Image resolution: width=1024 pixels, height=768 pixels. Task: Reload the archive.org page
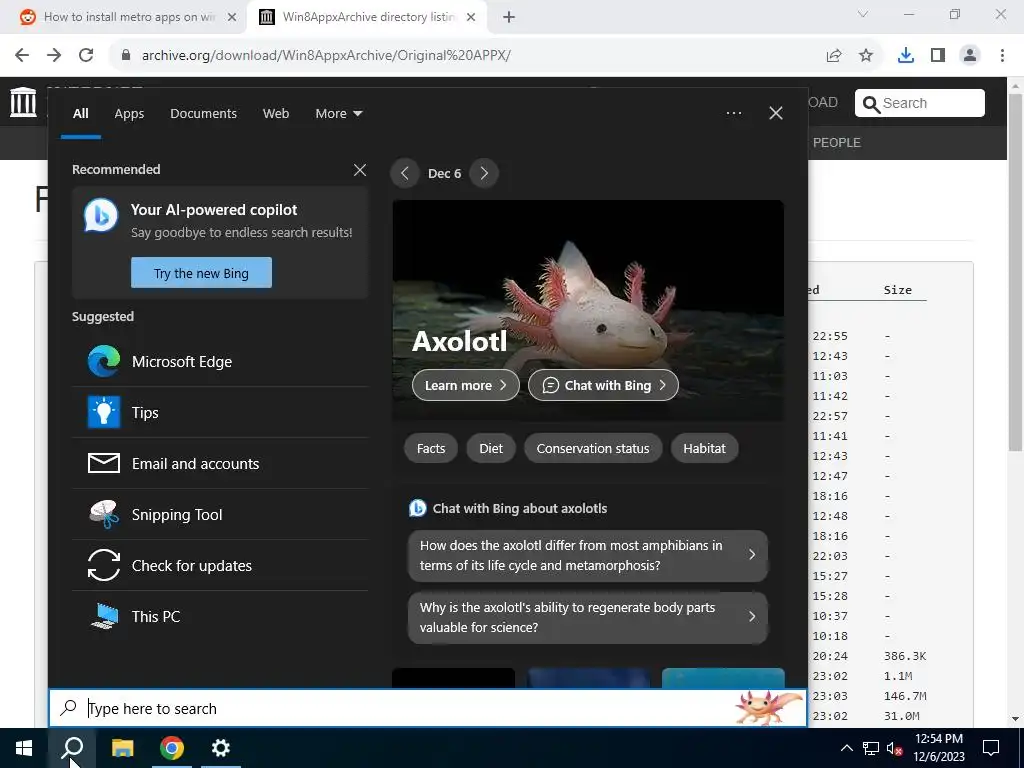[86, 55]
